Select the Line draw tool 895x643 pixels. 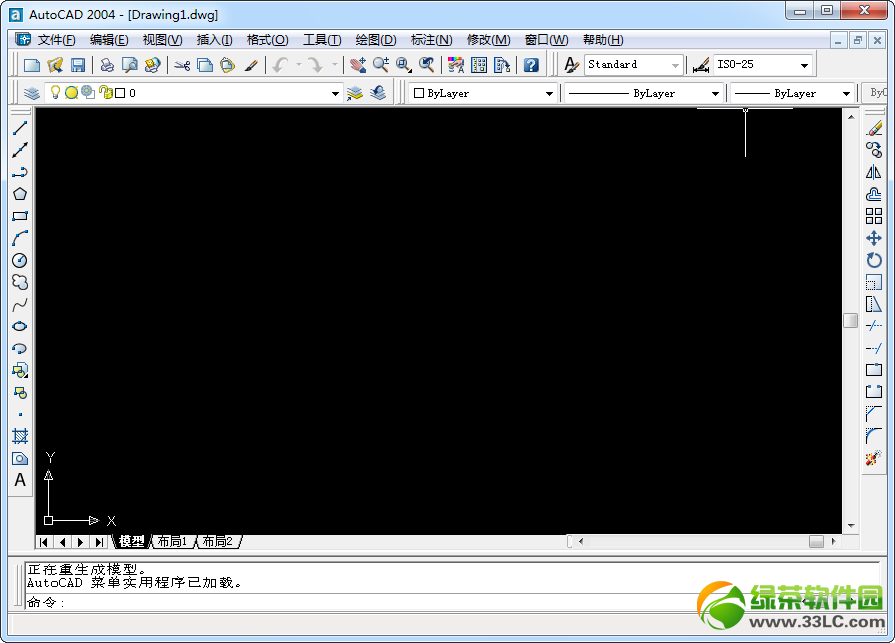(20, 128)
